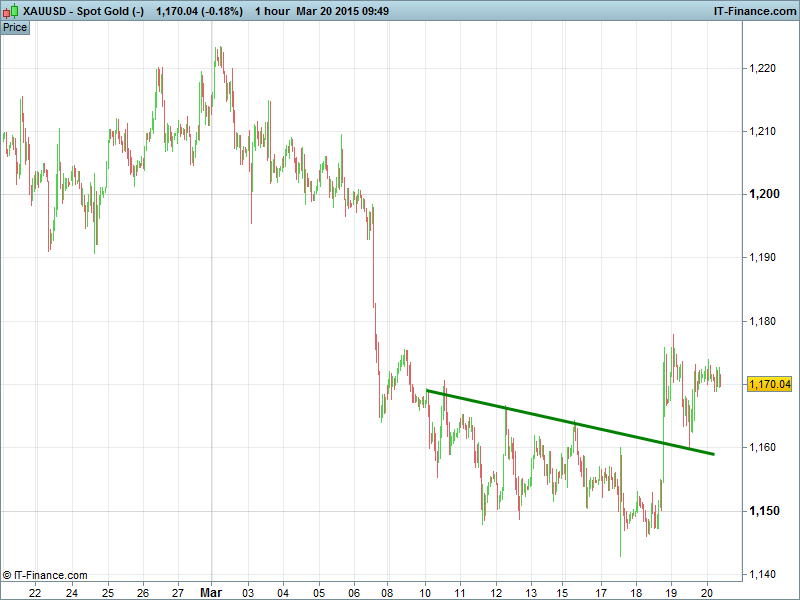The image size is (800, 600).
Task: Click the 1,170.04 (-0.18%) price readout in header
Action: pyautogui.click(x=199, y=11)
